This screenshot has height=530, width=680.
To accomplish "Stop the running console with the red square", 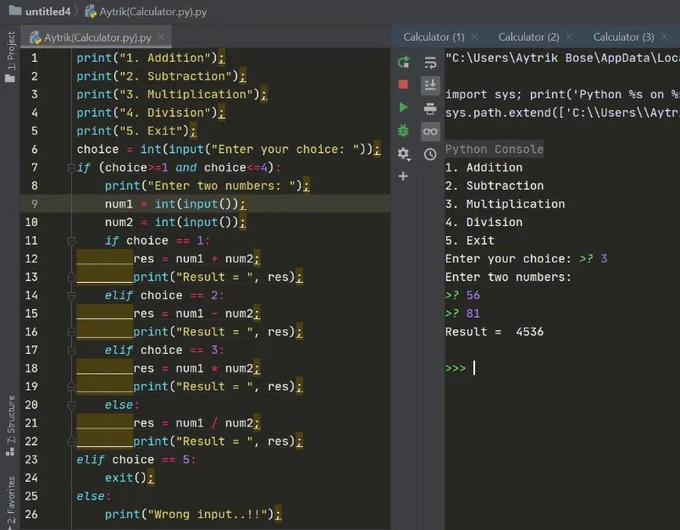I will pos(403,84).
